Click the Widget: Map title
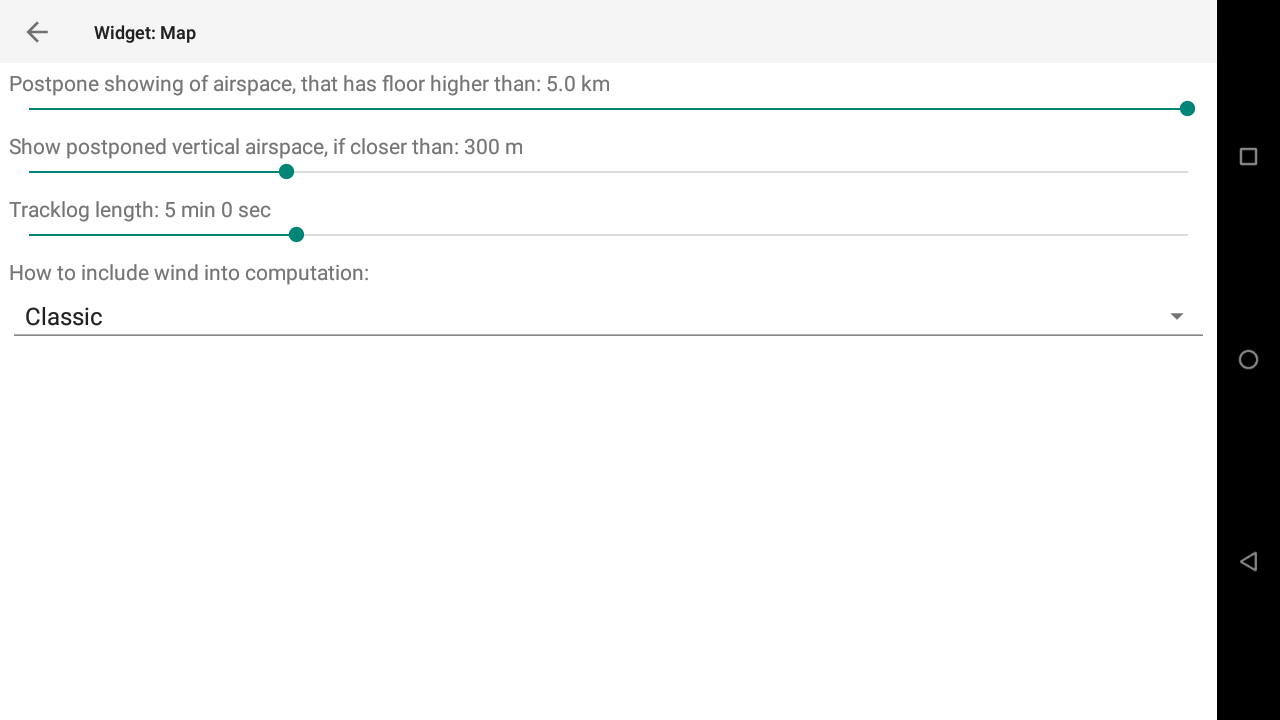The height and width of the screenshot is (720, 1280). tap(145, 33)
